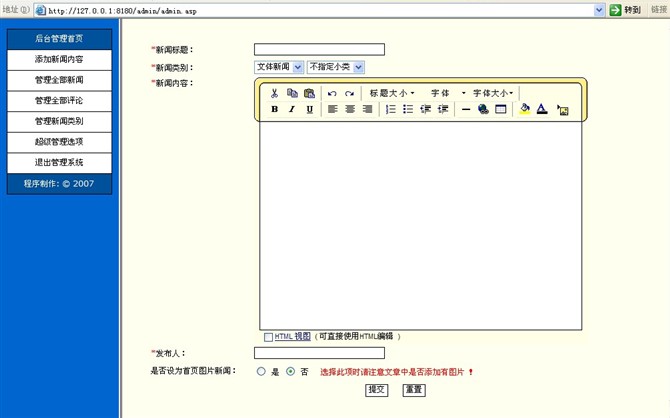Open 后台管理首页 in the sidebar
This screenshot has width=670, height=418.
click(59, 39)
